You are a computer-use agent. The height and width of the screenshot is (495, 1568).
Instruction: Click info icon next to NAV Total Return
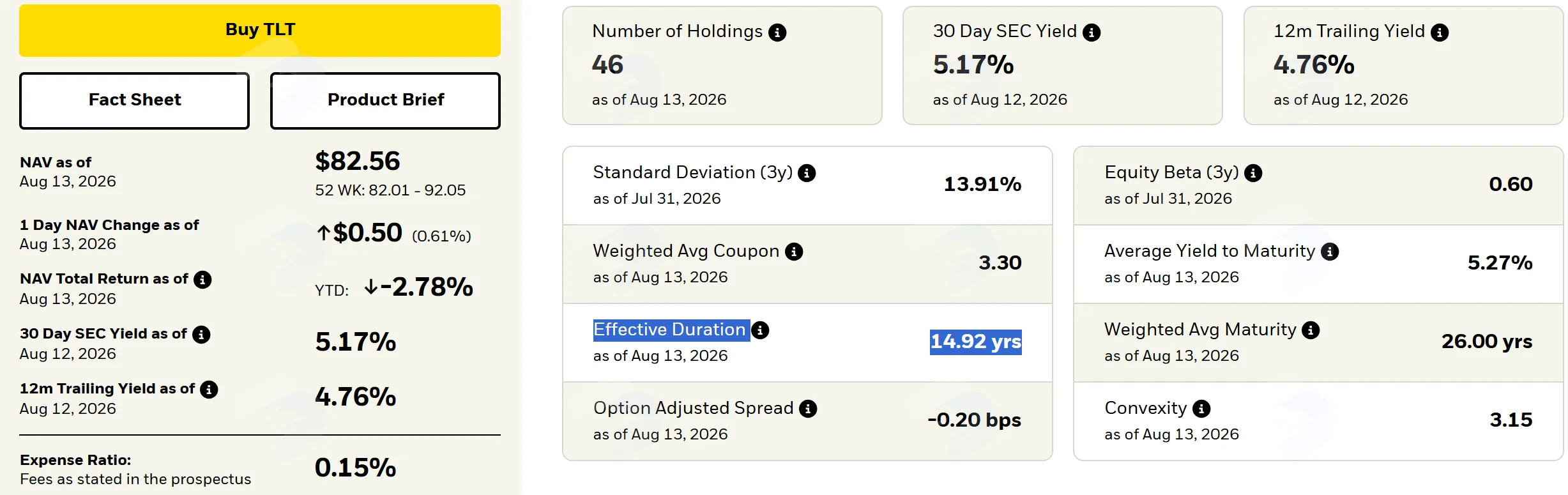pos(202,280)
